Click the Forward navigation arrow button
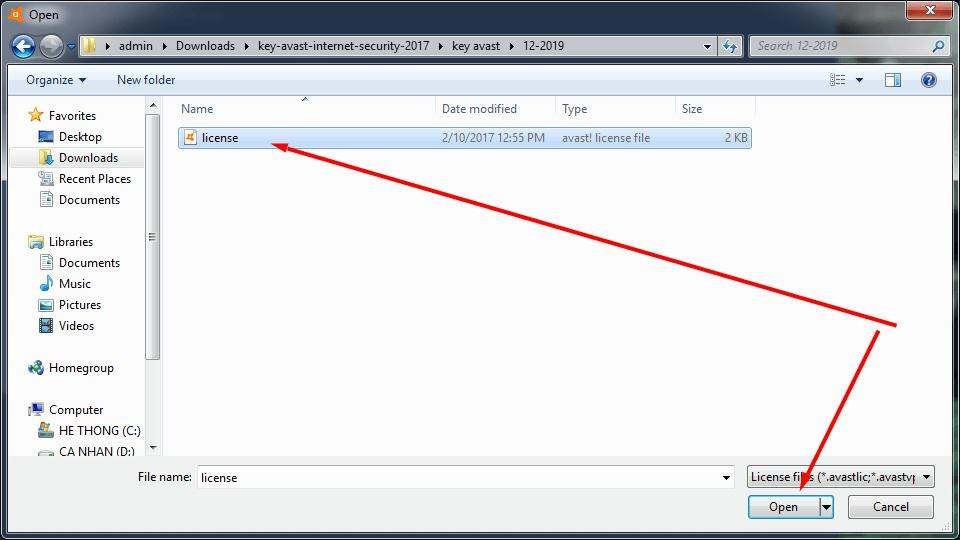The height and width of the screenshot is (540, 960). 51,46
